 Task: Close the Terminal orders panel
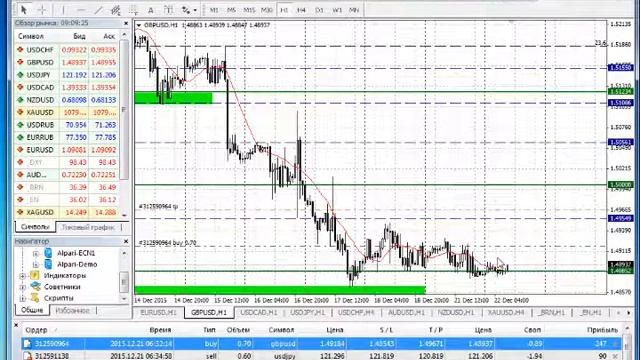(x=16, y=325)
